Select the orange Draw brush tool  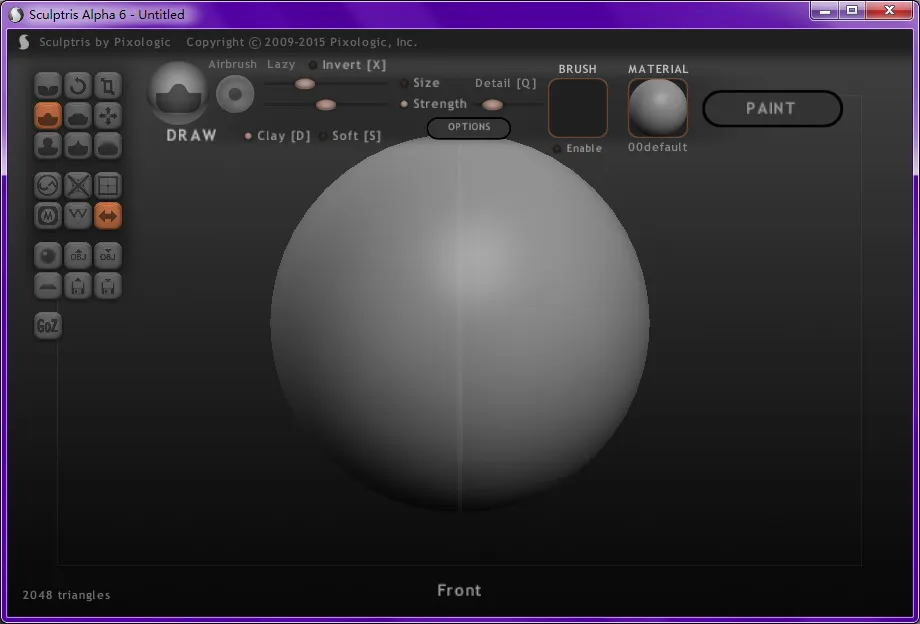[x=48, y=116]
